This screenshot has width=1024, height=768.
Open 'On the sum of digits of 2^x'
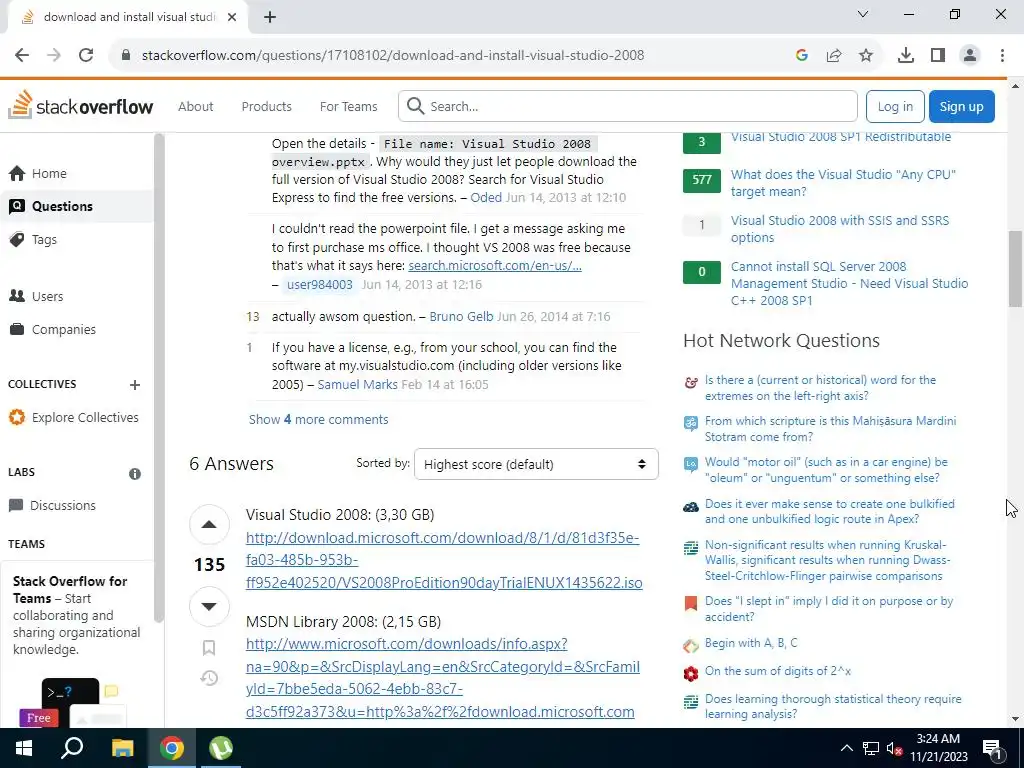pos(778,671)
